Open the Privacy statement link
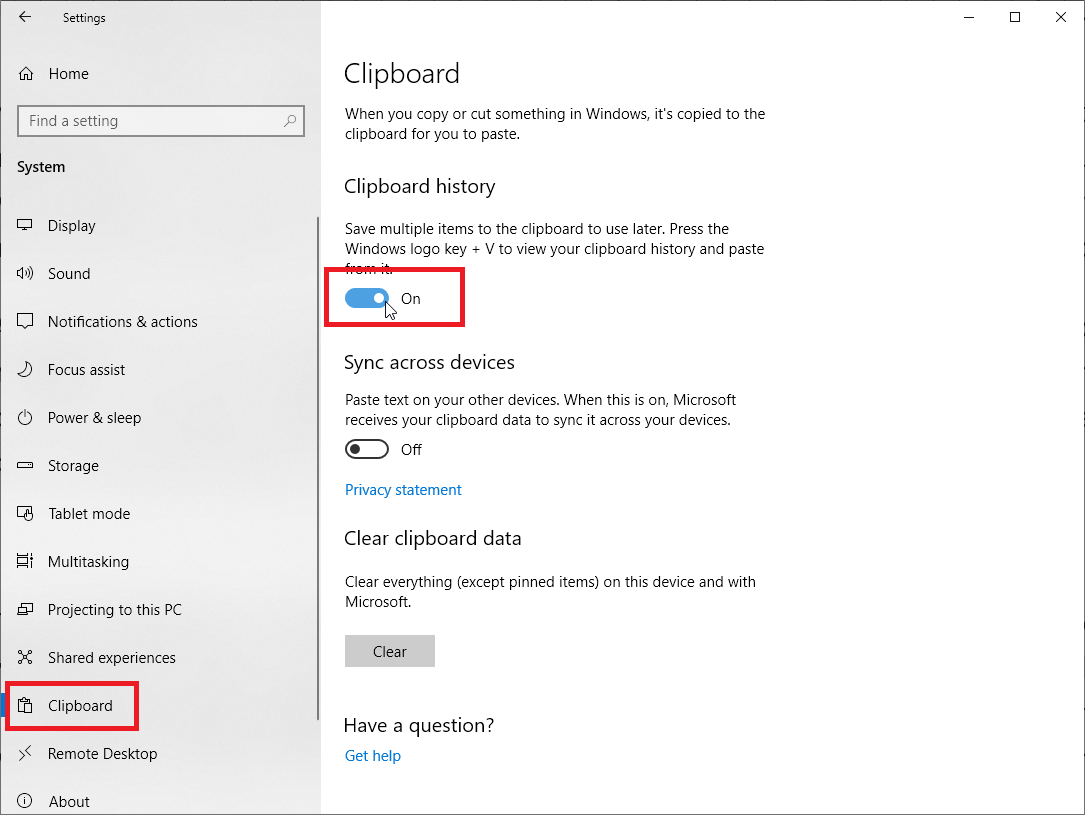1085x815 pixels. point(403,490)
